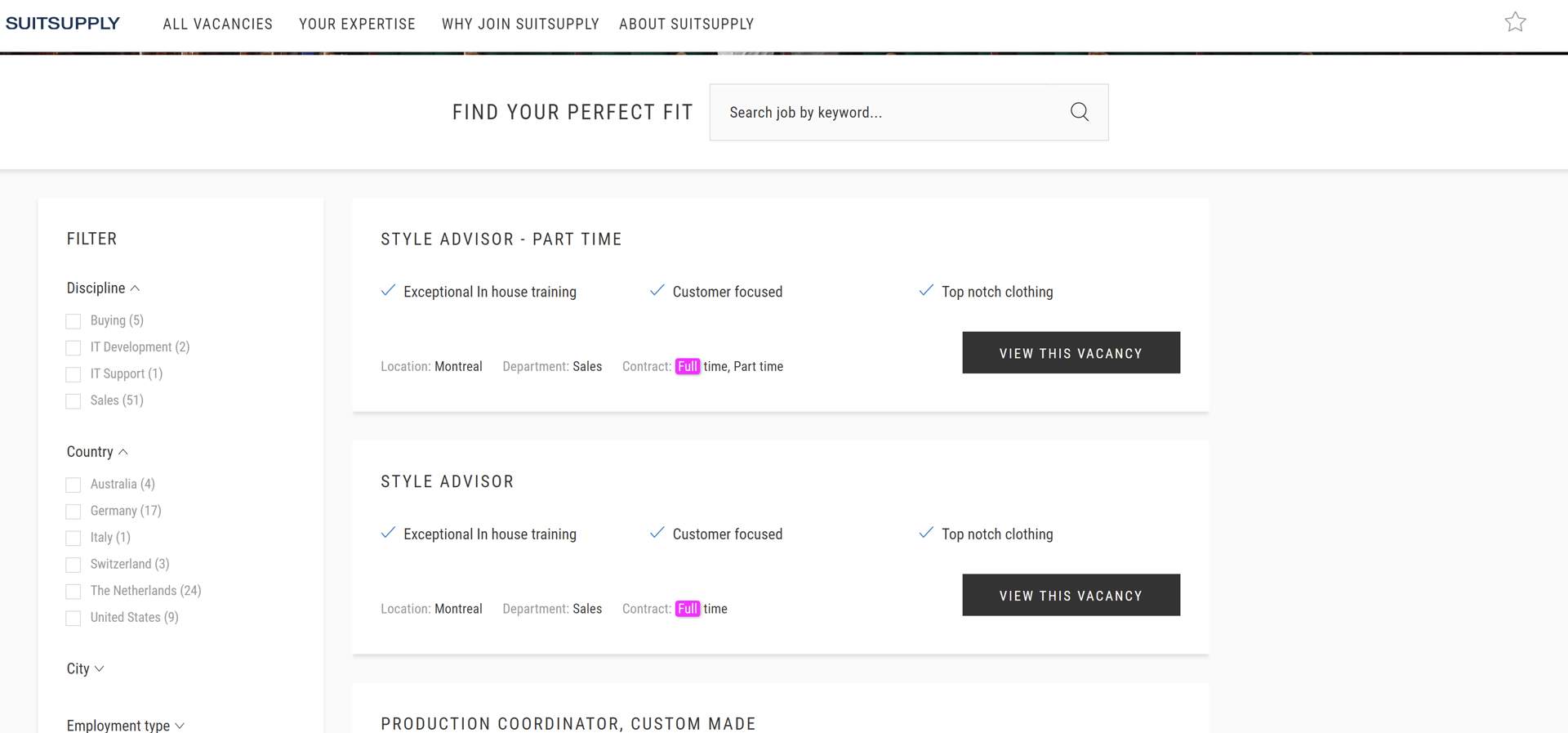This screenshot has width=1568, height=733.
Task: Tick the Australia (4) checkbox
Action: pos(73,485)
